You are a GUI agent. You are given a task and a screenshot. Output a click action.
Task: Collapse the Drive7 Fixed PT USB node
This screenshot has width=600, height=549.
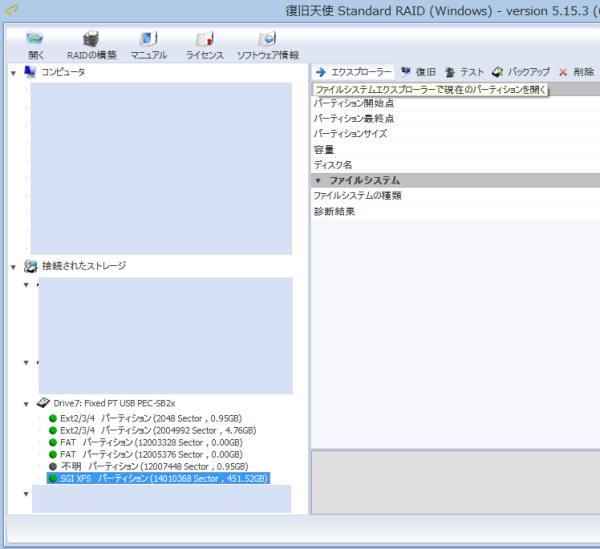click(x=27, y=403)
